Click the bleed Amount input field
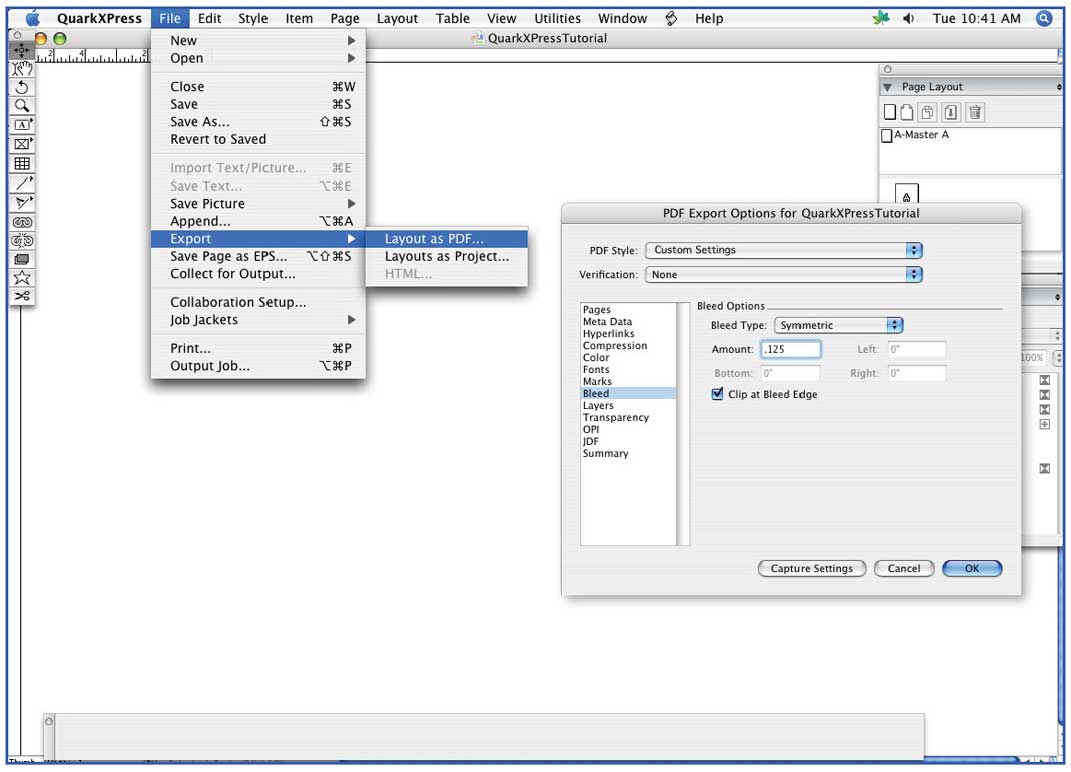Screen dimensions: 1071x772 click(791, 349)
